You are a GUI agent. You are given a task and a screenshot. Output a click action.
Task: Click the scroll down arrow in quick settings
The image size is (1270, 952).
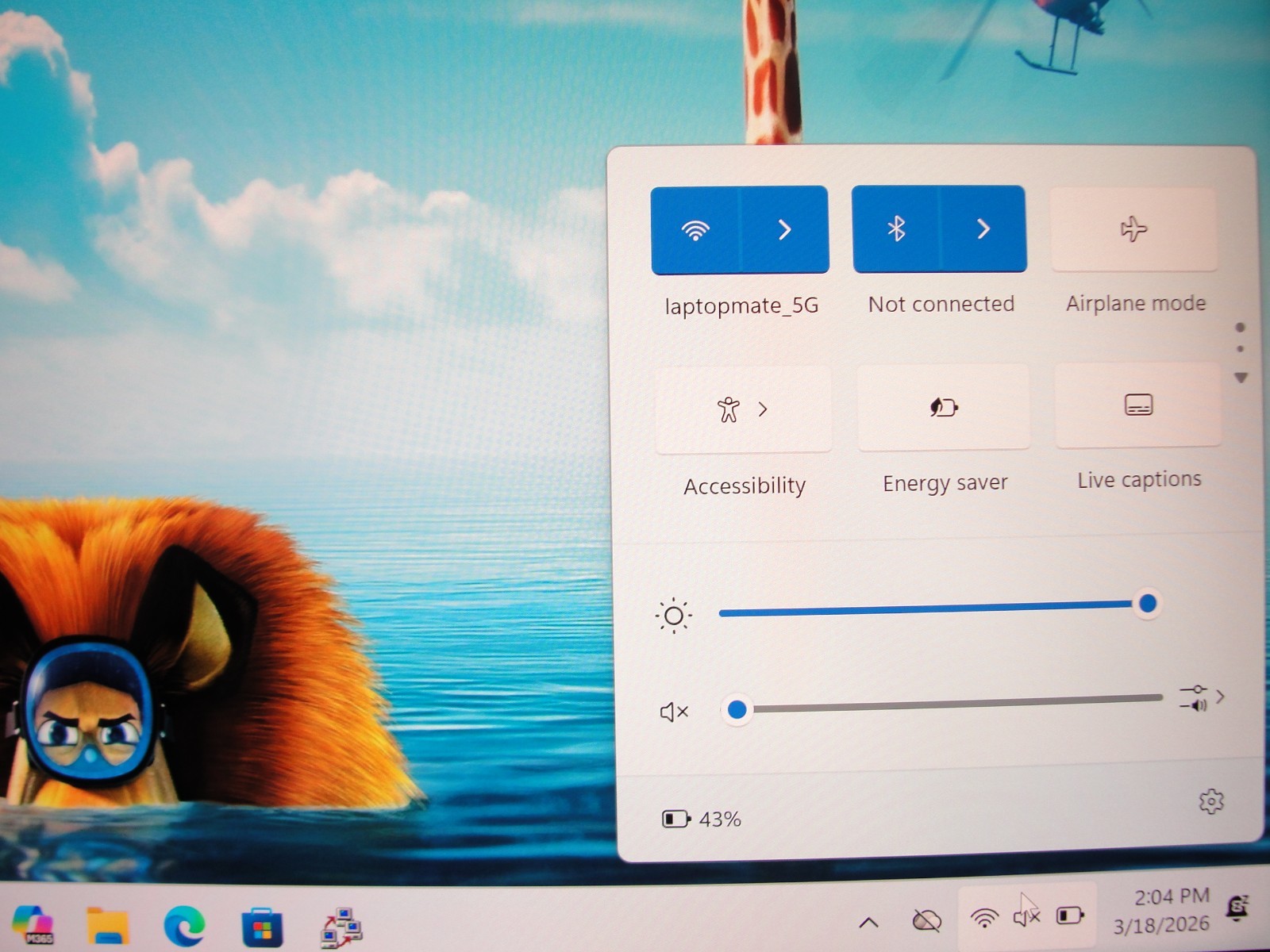coord(1241,378)
